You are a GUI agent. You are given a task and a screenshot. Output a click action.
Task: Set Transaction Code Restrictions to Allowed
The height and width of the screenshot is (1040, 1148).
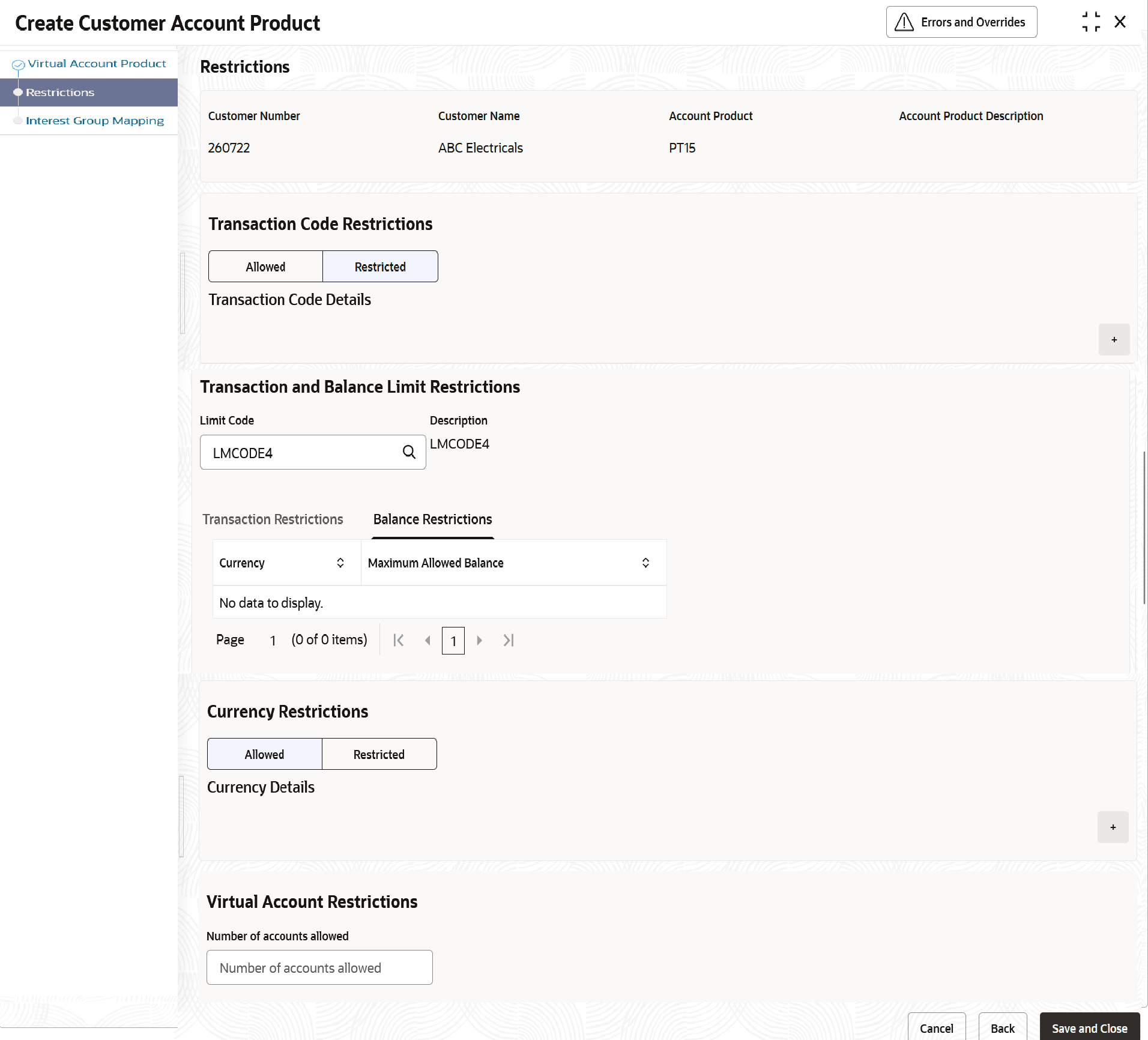click(265, 267)
